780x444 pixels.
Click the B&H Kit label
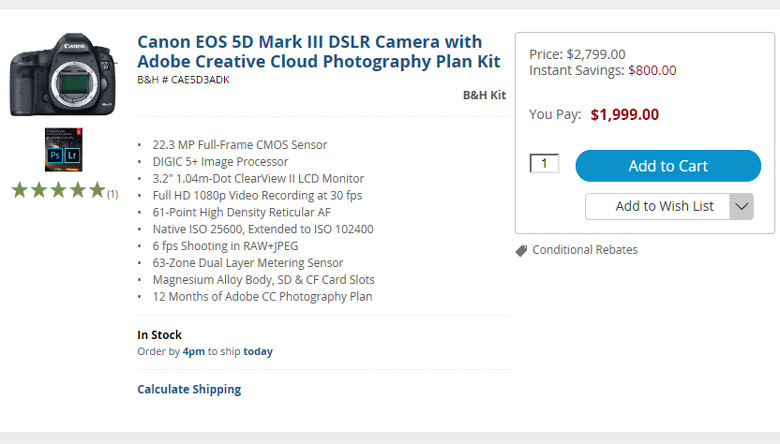(484, 95)
